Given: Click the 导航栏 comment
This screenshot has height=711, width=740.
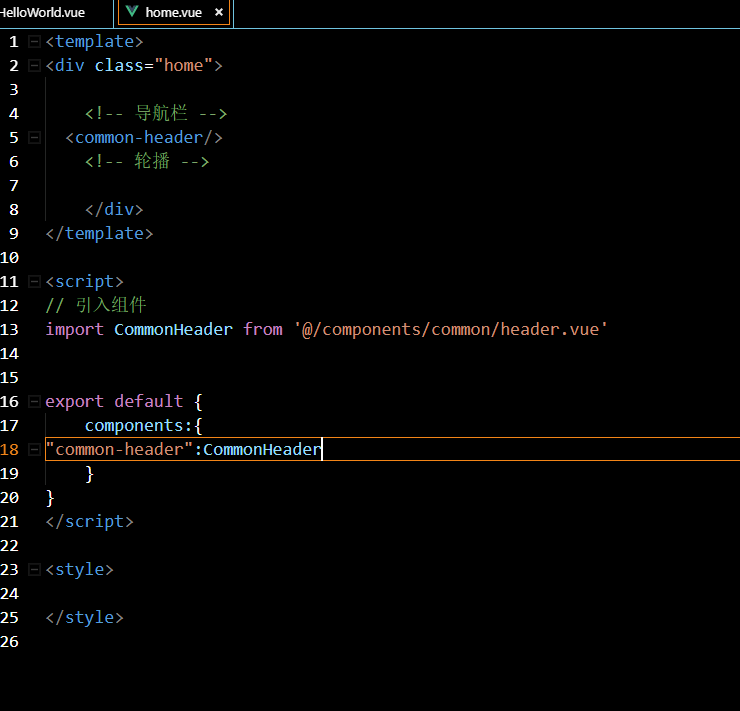Looking at the screenshot, I should tap(156, 113).
